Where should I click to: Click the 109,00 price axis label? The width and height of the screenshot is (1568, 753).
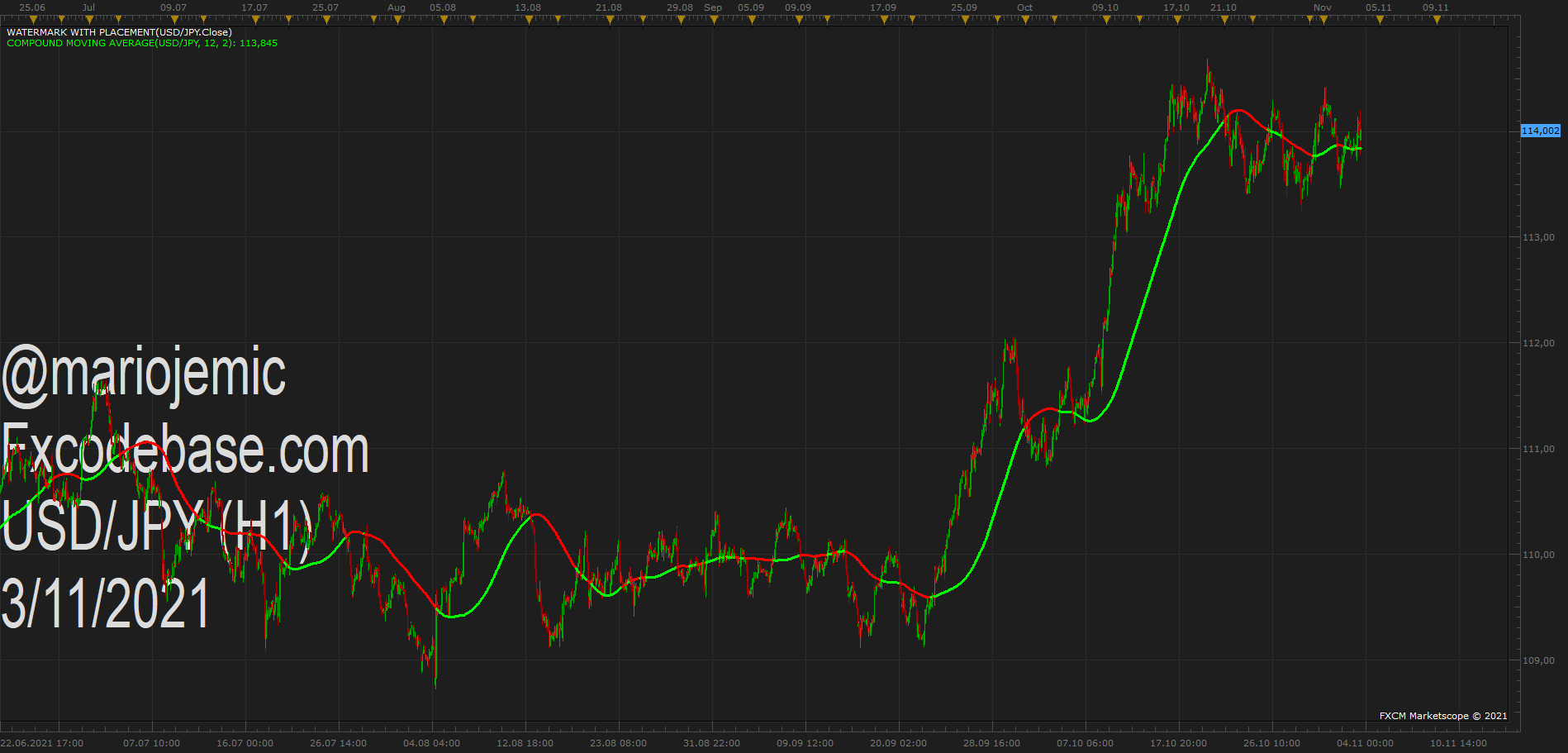point(1538,660)
